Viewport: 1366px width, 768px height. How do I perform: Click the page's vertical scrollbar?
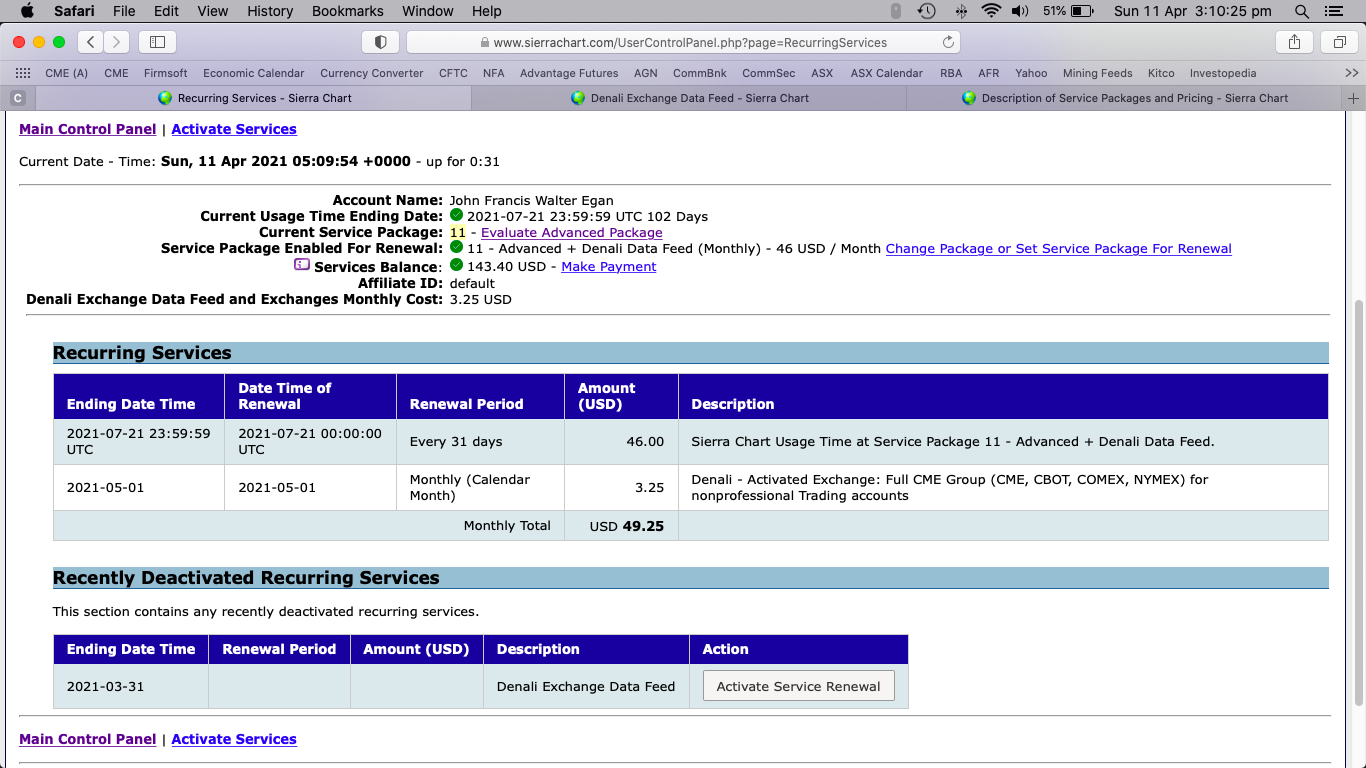(1359, 505)
